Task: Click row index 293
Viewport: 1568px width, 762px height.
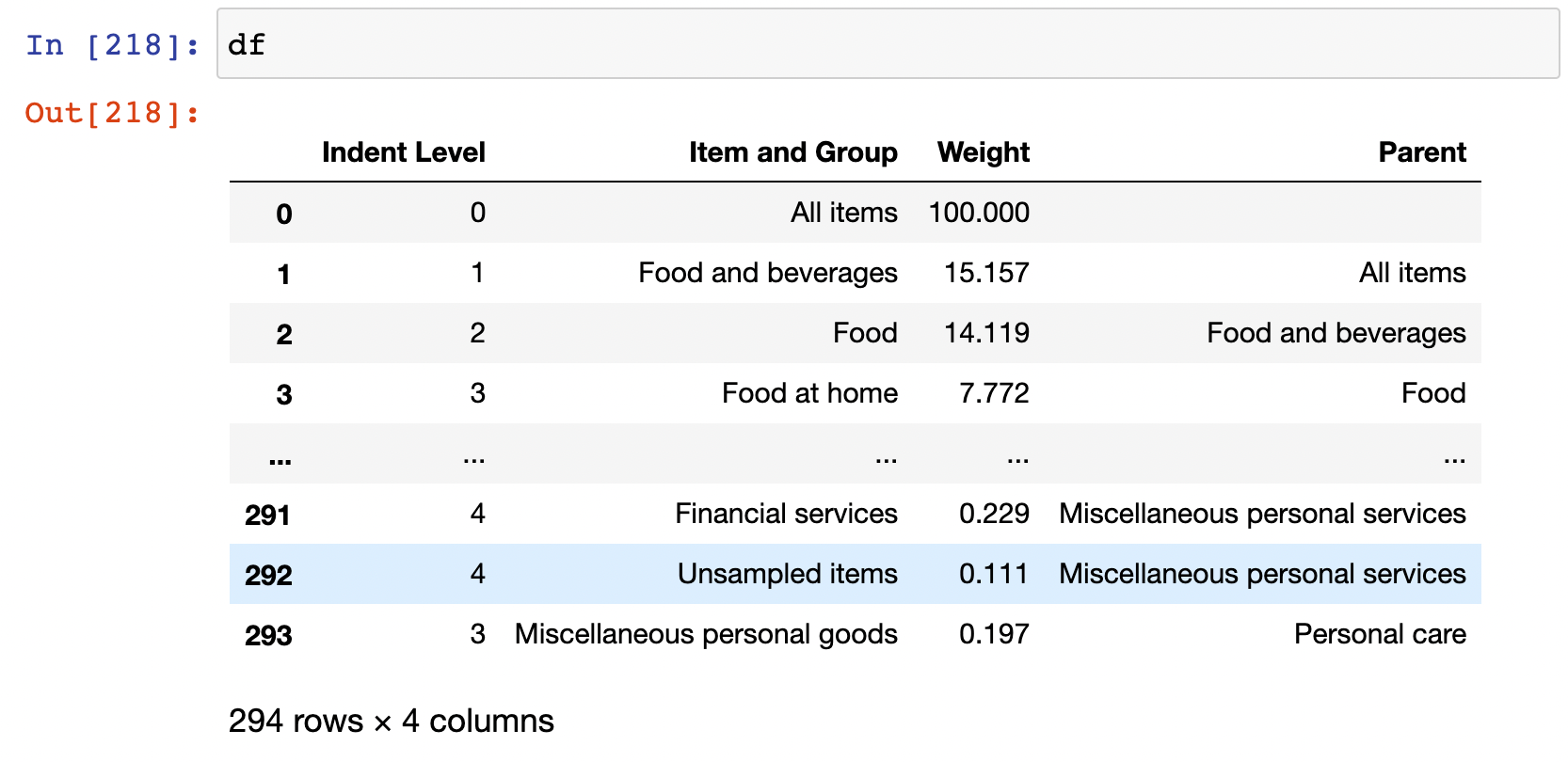Action: coord(268,635)
